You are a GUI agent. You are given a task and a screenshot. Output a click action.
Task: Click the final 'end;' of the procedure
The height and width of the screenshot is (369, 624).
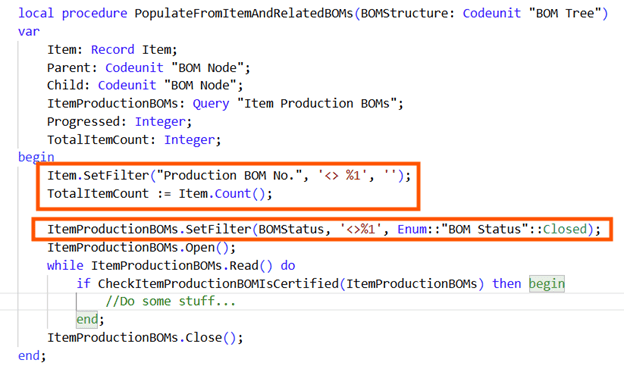(32, 355)
